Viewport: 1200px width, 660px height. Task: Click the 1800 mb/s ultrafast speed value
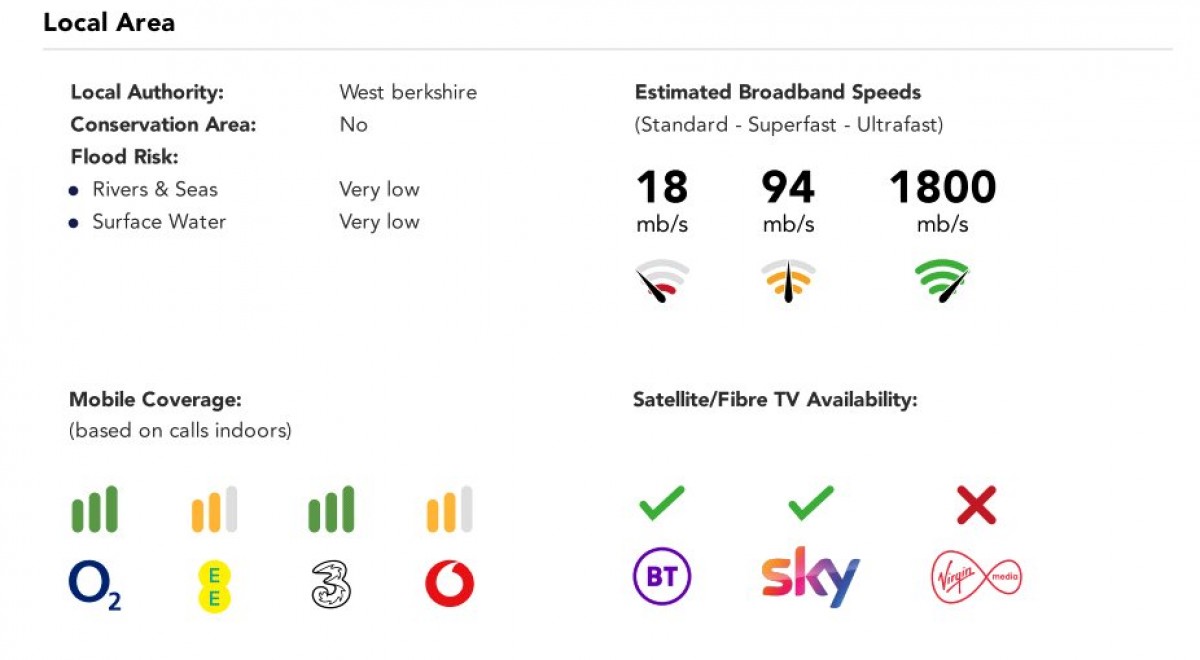pos(942,188)
